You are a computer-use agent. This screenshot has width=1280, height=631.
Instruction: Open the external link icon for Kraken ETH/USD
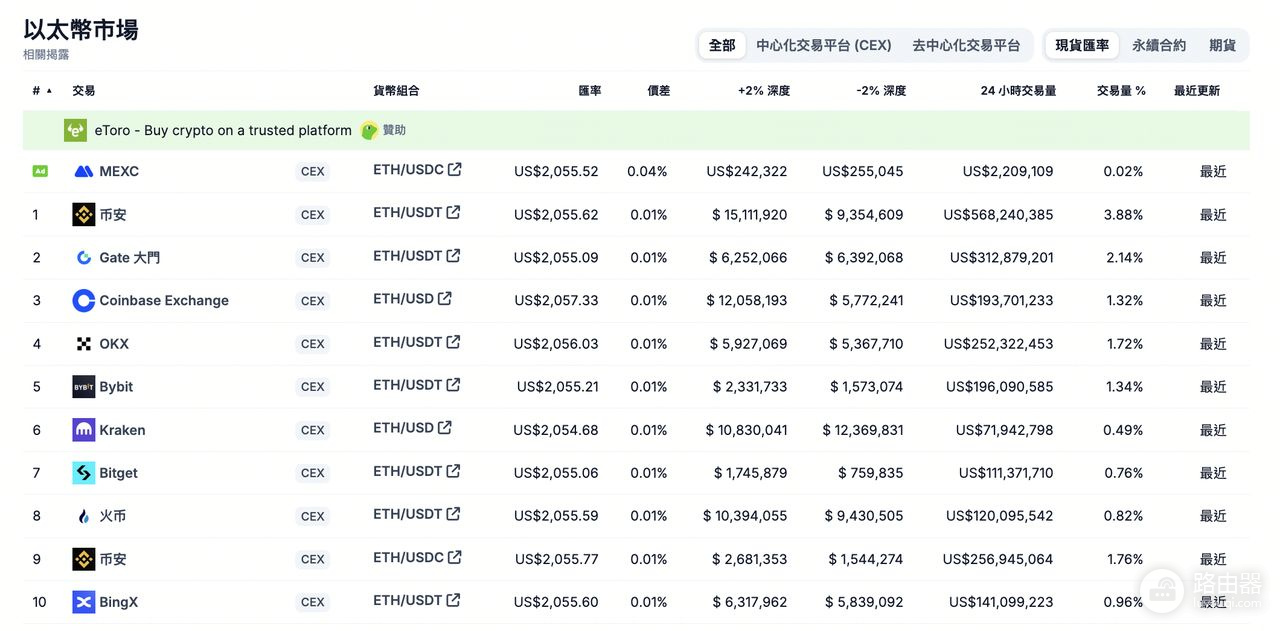click(445, 427)
